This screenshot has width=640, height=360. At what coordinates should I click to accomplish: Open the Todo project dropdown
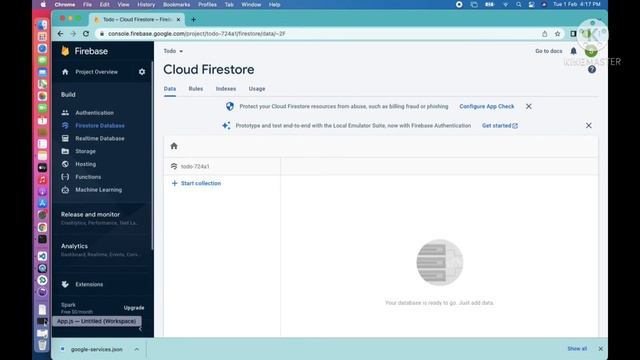click(173, 51)
